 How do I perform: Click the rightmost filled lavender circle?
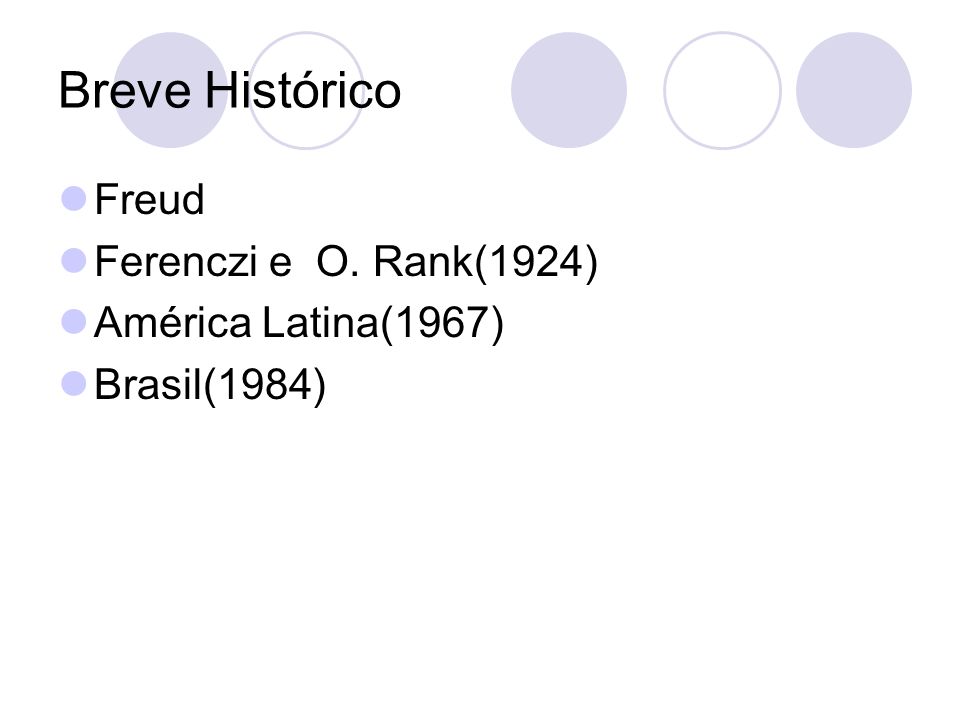(x=854, y=90)
